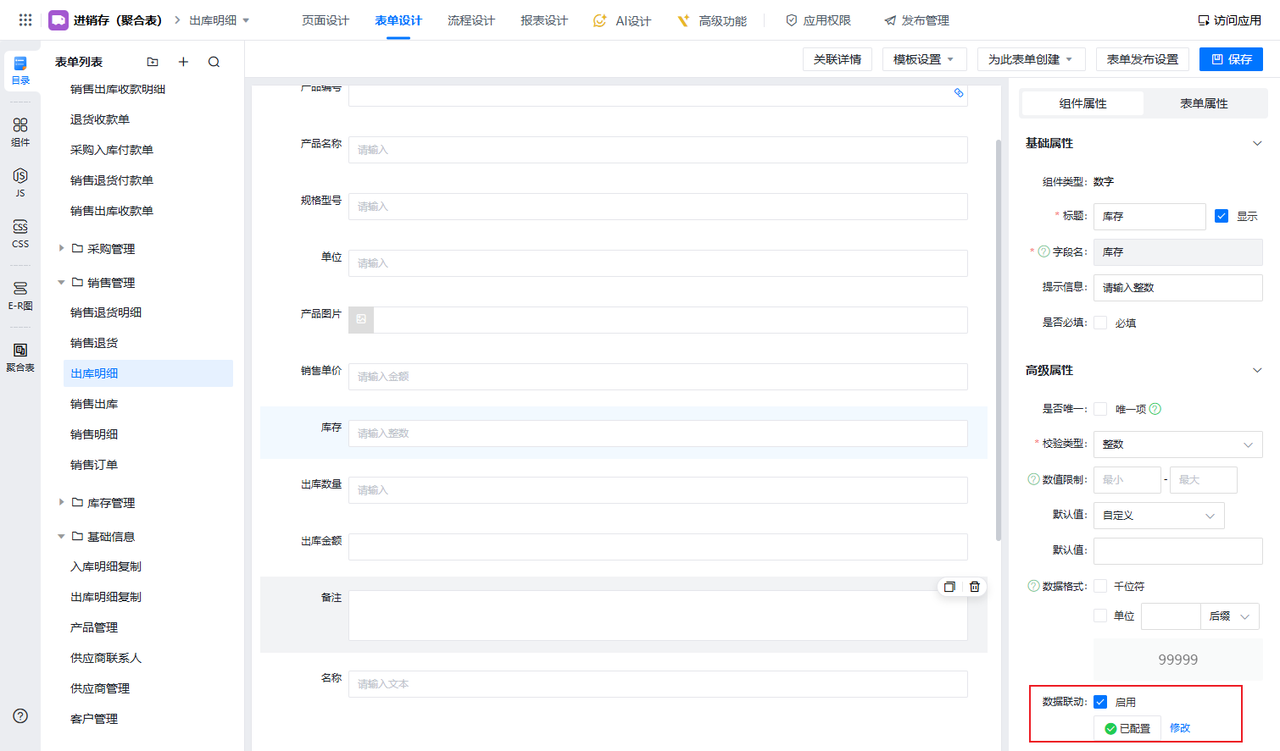1280x751 pixels.
Task: Click the 修改 link under 数据联动
Action: pos(1180,728)
